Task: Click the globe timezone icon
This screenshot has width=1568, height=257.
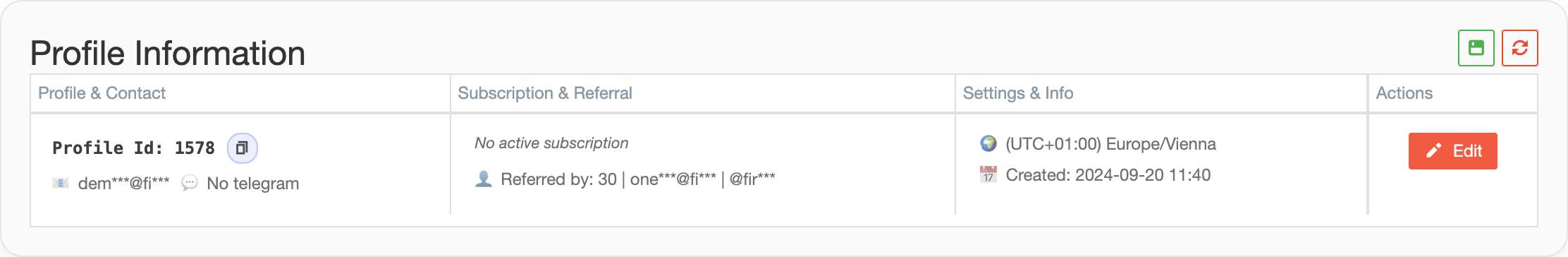Action: (x=988, y=144)
